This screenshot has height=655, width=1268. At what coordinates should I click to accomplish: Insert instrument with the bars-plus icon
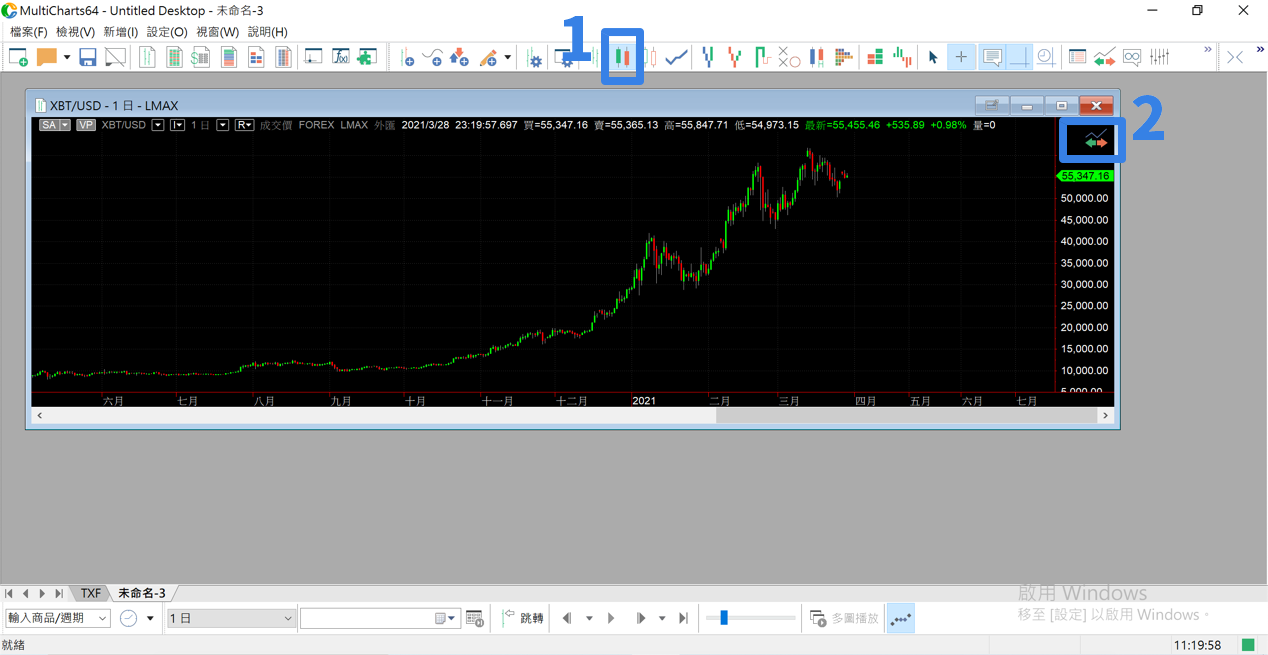pyautogui.click(x=407, y=57)
